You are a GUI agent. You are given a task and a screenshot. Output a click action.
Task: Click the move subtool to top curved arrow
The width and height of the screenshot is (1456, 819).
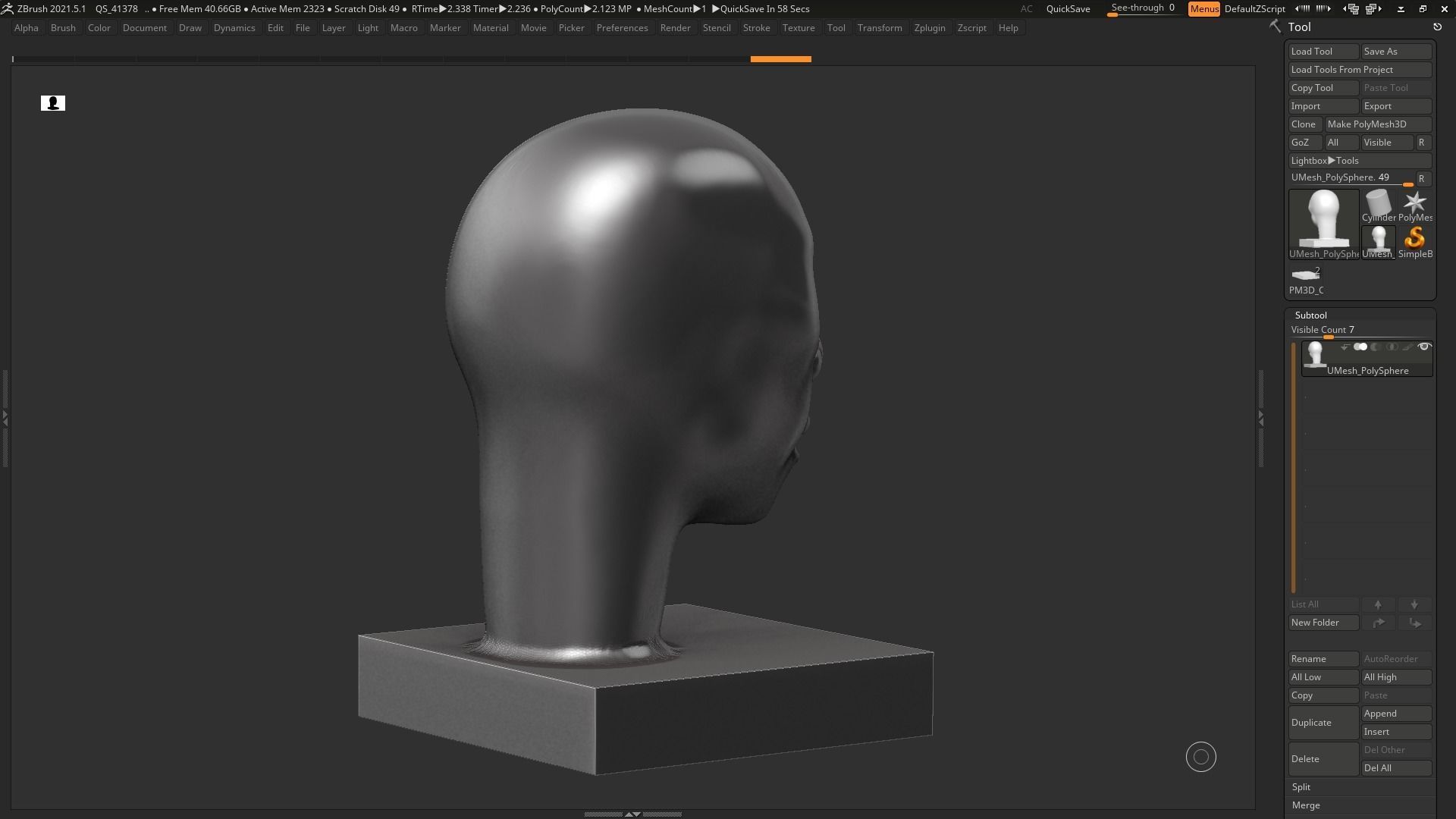coord(1378,623)
